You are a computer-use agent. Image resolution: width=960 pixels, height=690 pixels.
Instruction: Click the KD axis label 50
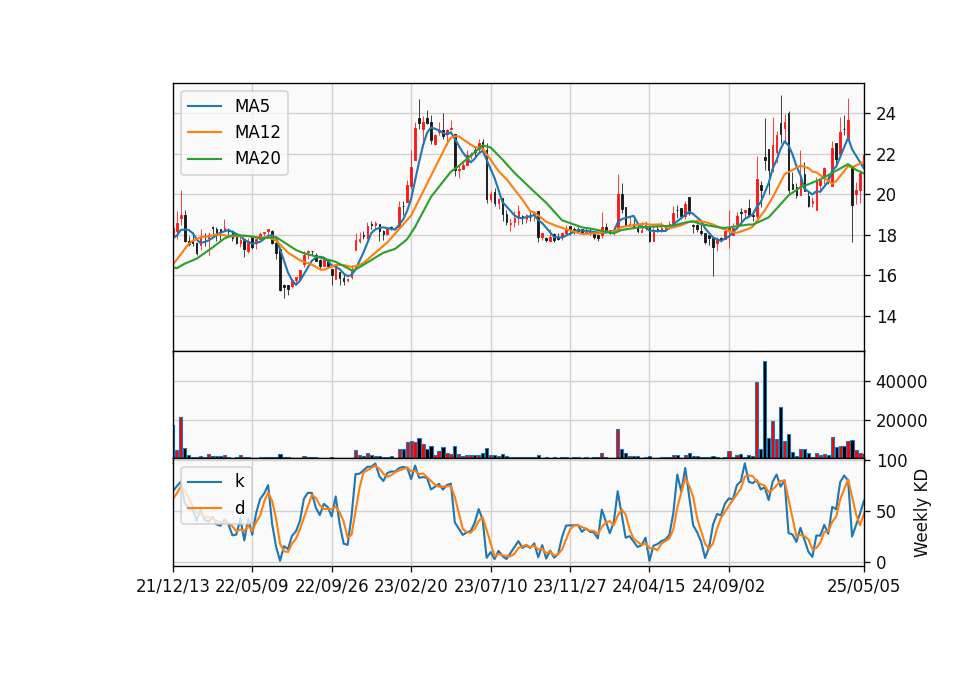tap(886, 512)
